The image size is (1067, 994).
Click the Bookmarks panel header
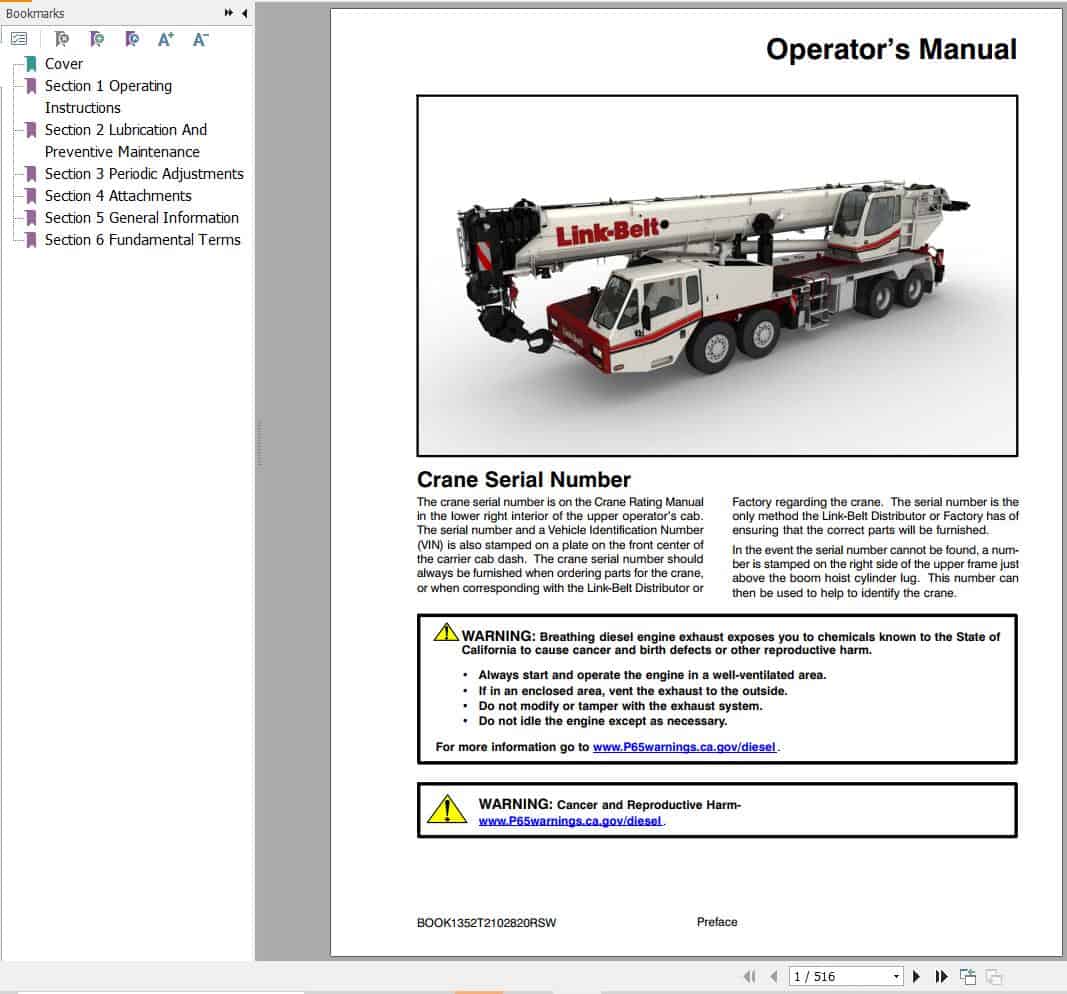pyautogui.click(x=38, y=13)
